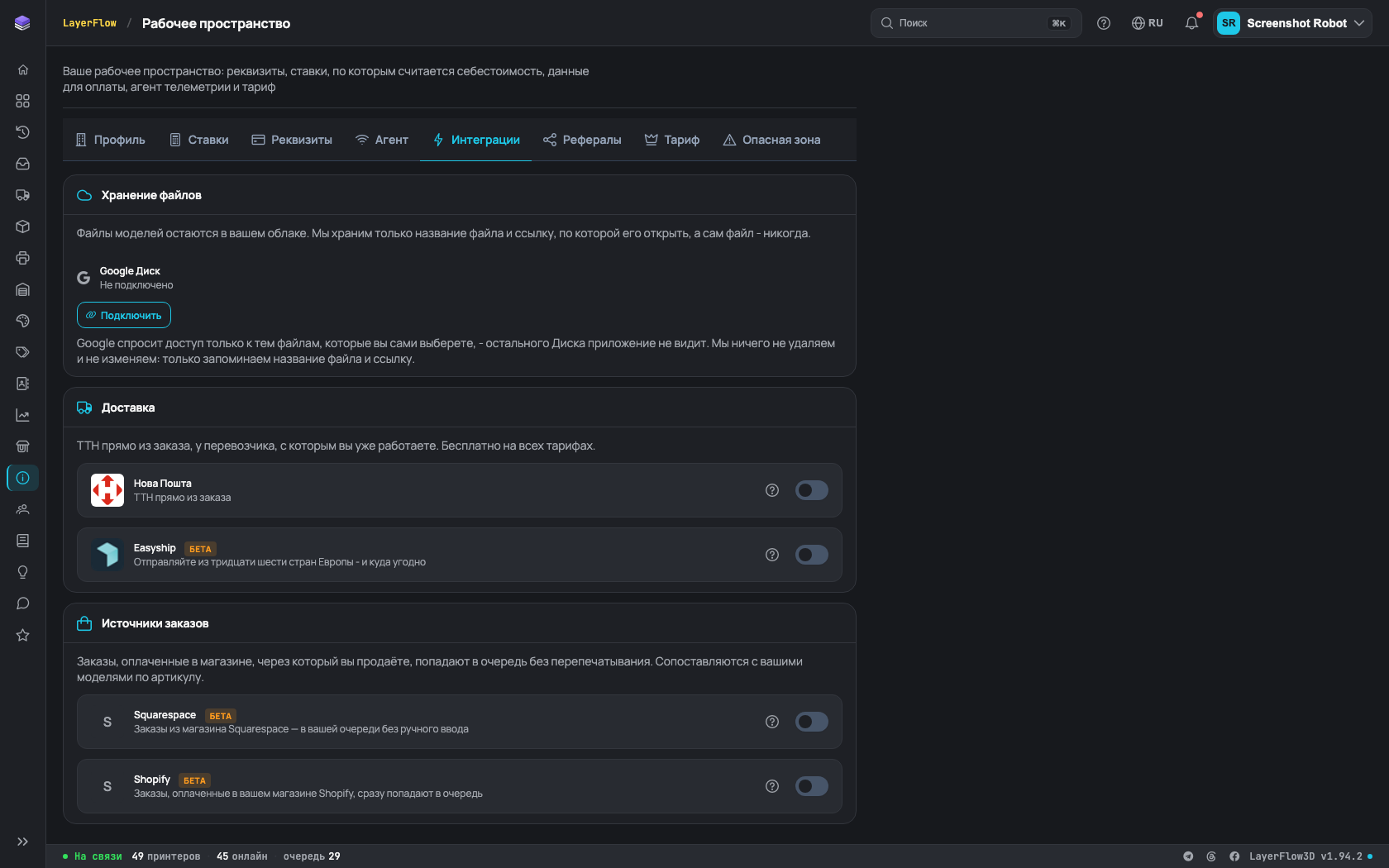Viewport: 1389px width, 868px height.
Task: Open the Опасная зона tab
Action: (x=771, y=140)
